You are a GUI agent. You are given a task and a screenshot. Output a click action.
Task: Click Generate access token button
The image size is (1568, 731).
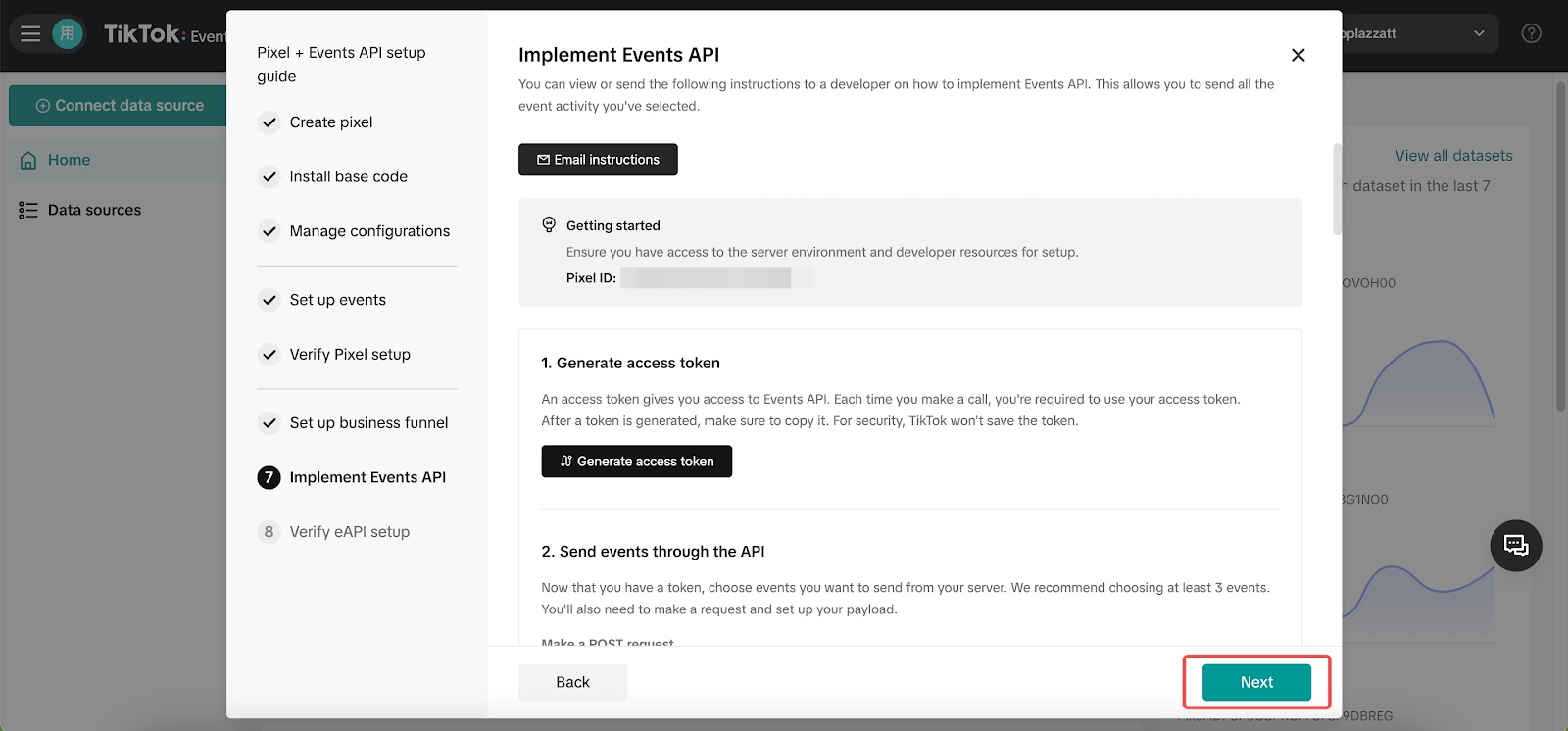pyautogui.click(x=636, y=462)
